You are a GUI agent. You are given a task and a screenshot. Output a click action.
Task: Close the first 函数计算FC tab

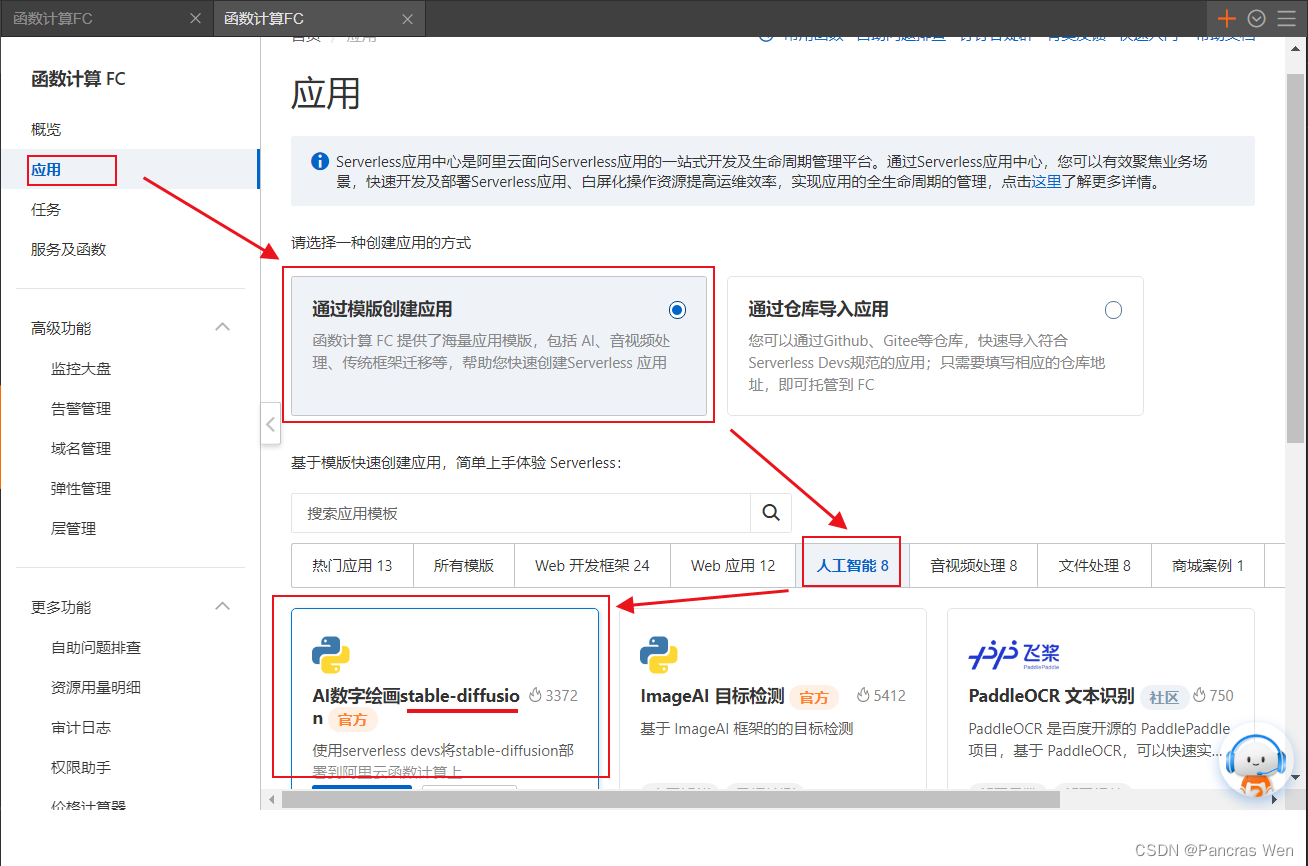coord(196,19)
